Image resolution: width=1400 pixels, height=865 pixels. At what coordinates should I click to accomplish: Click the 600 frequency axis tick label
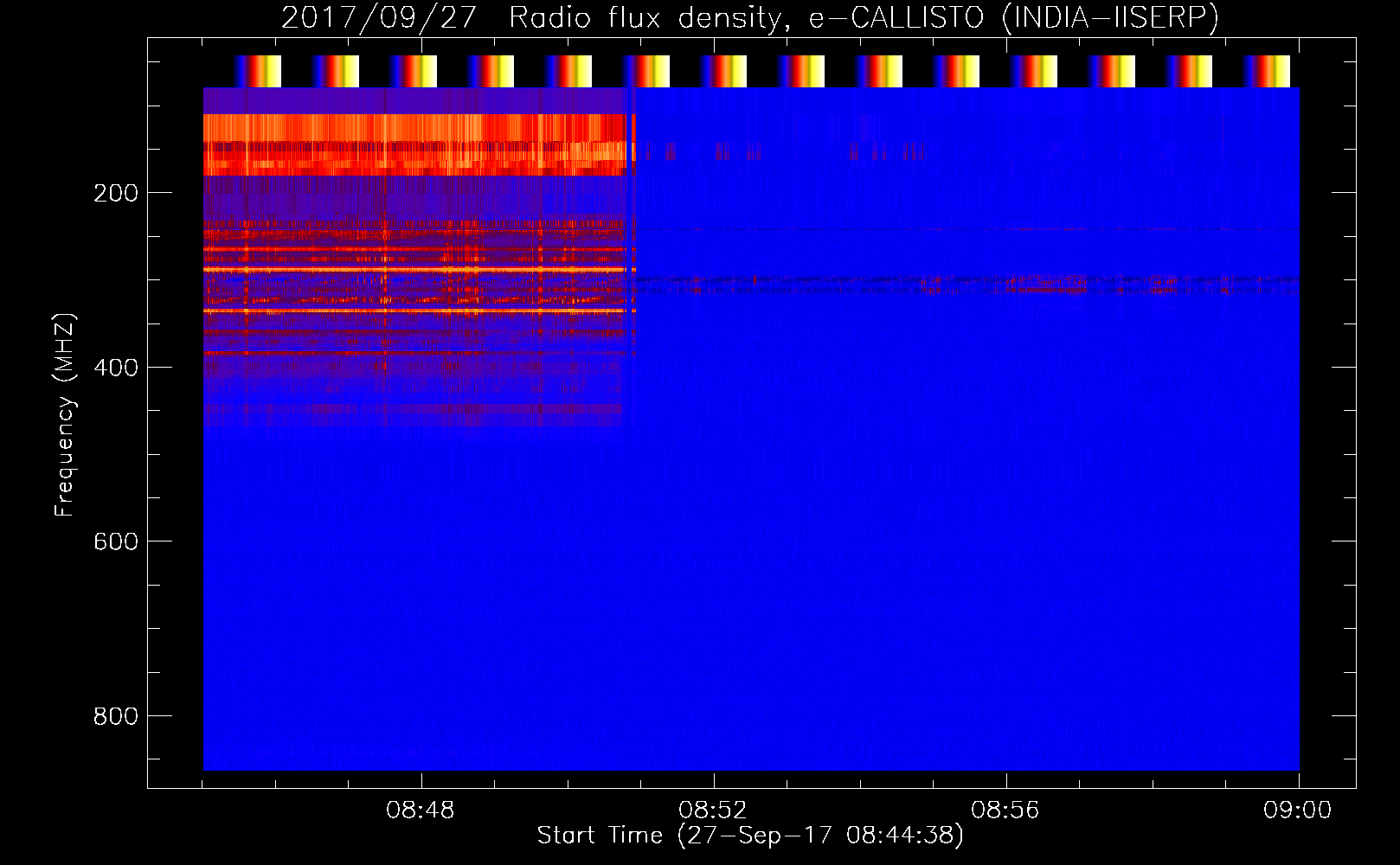(x=116, y=541)
